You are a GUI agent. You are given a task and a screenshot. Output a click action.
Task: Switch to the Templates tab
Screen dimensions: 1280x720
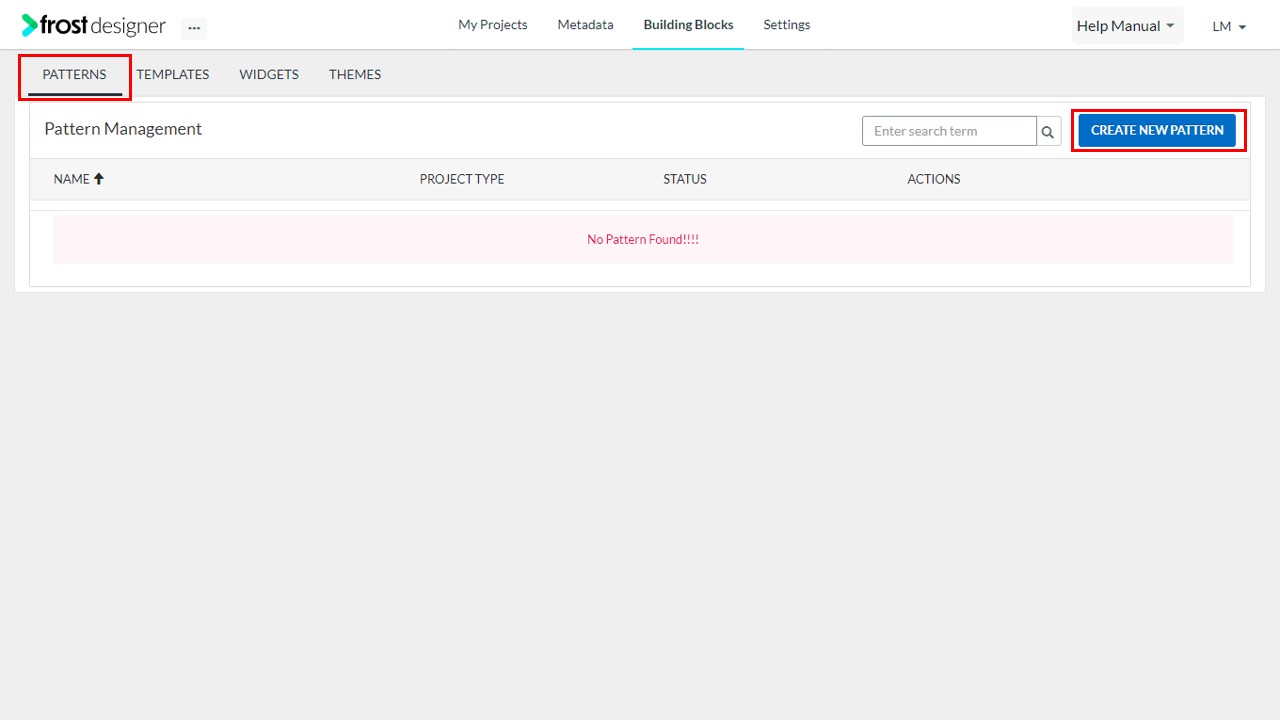coord(173,75)
